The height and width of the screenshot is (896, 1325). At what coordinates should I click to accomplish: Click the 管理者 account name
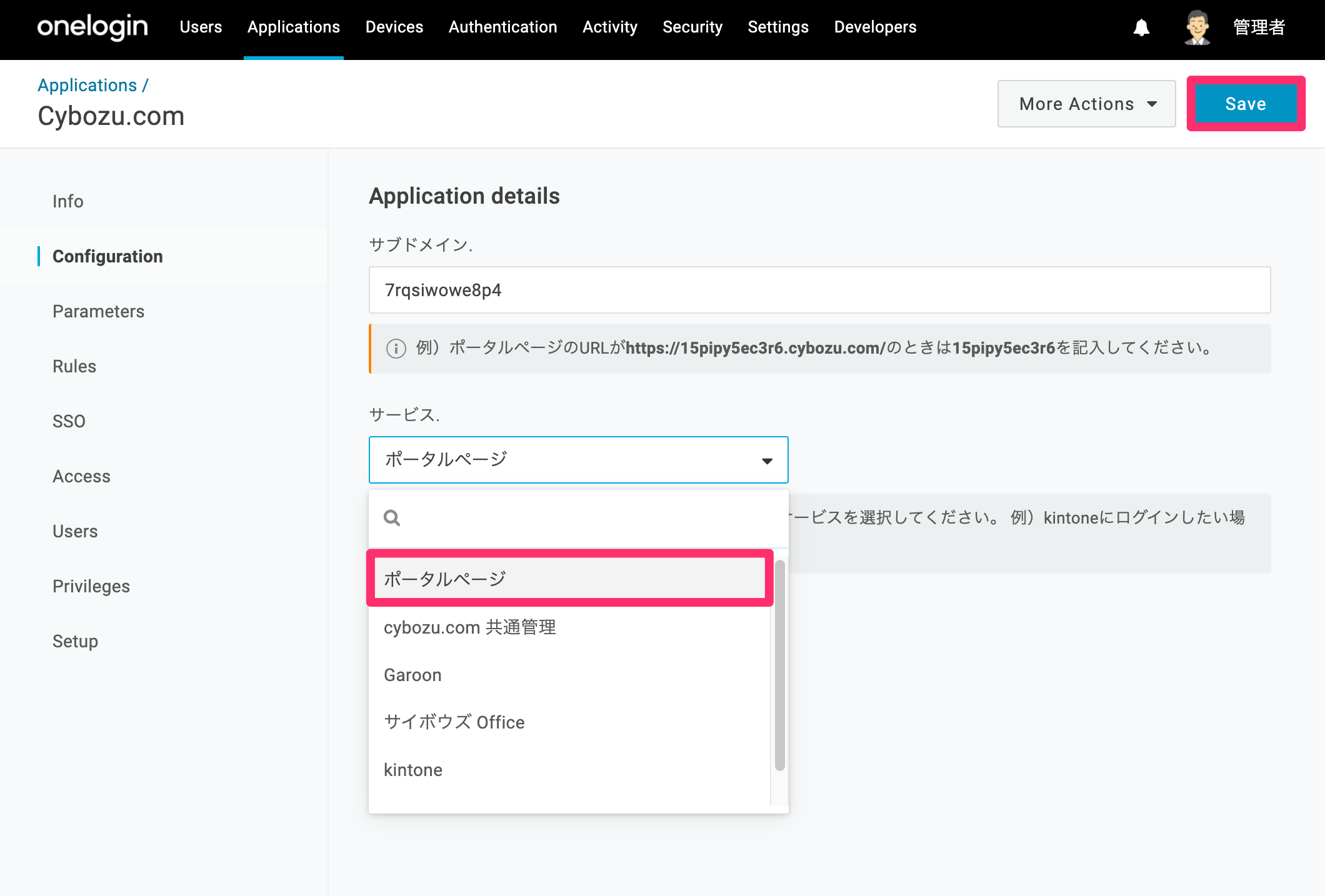[x=1259, y=27]
